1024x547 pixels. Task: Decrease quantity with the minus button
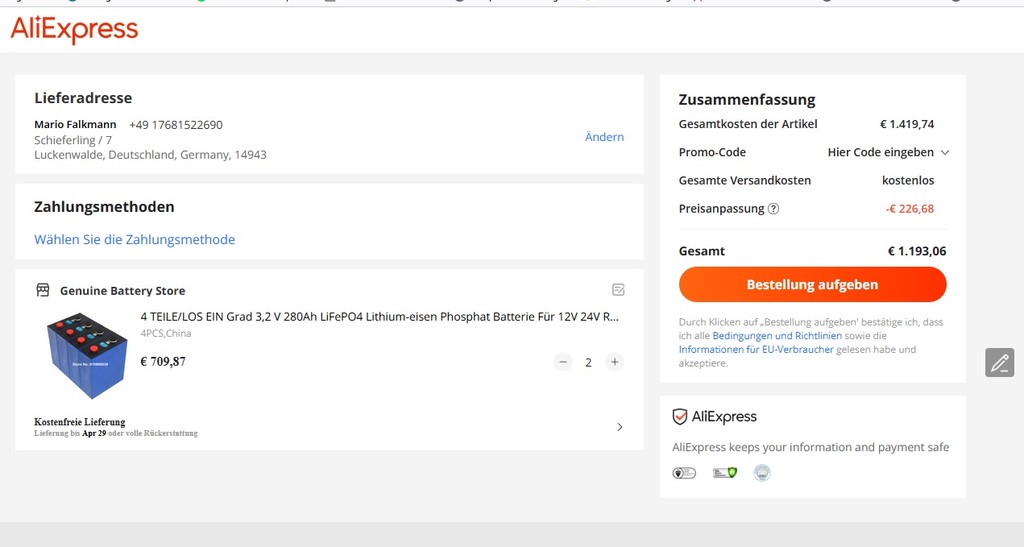(x=563, y=362)
